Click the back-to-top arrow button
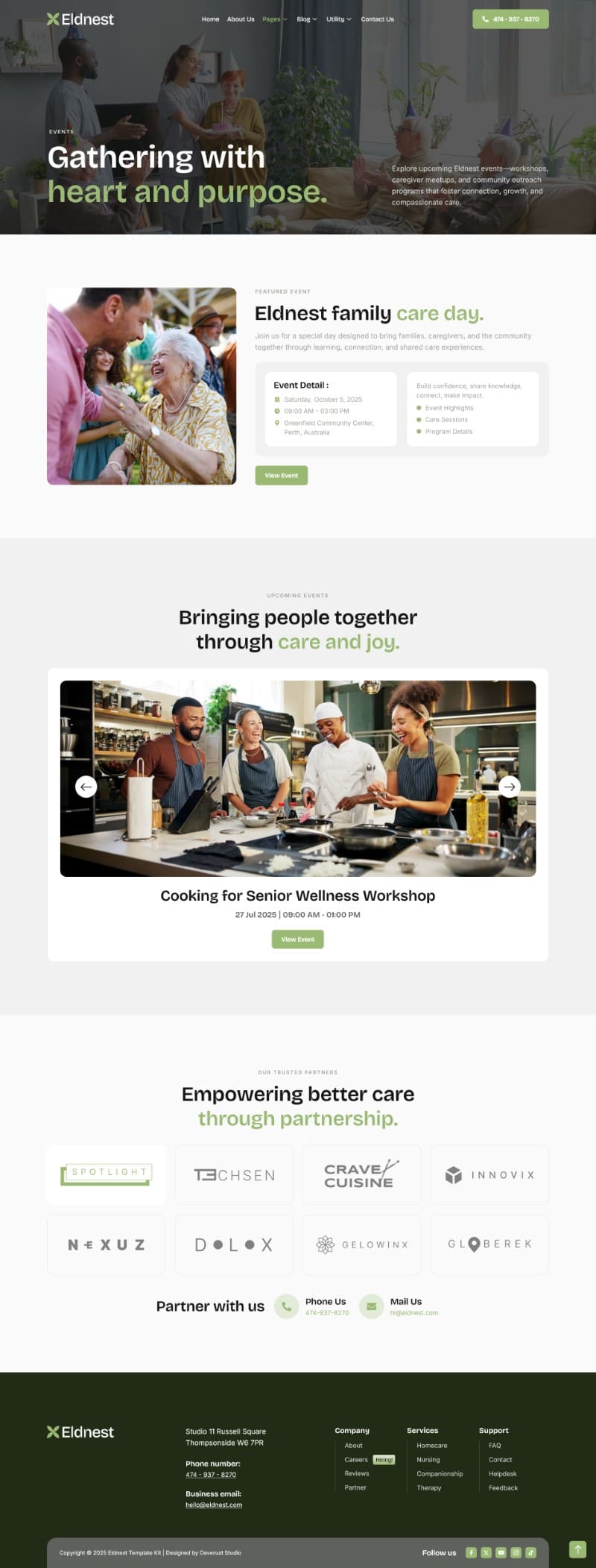 tap(577, 1549)
